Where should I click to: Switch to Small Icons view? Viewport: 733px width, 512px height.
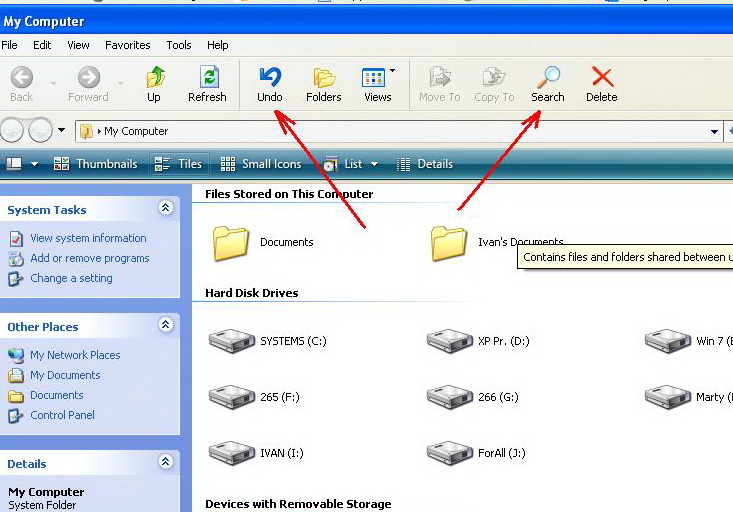[261, 164]
